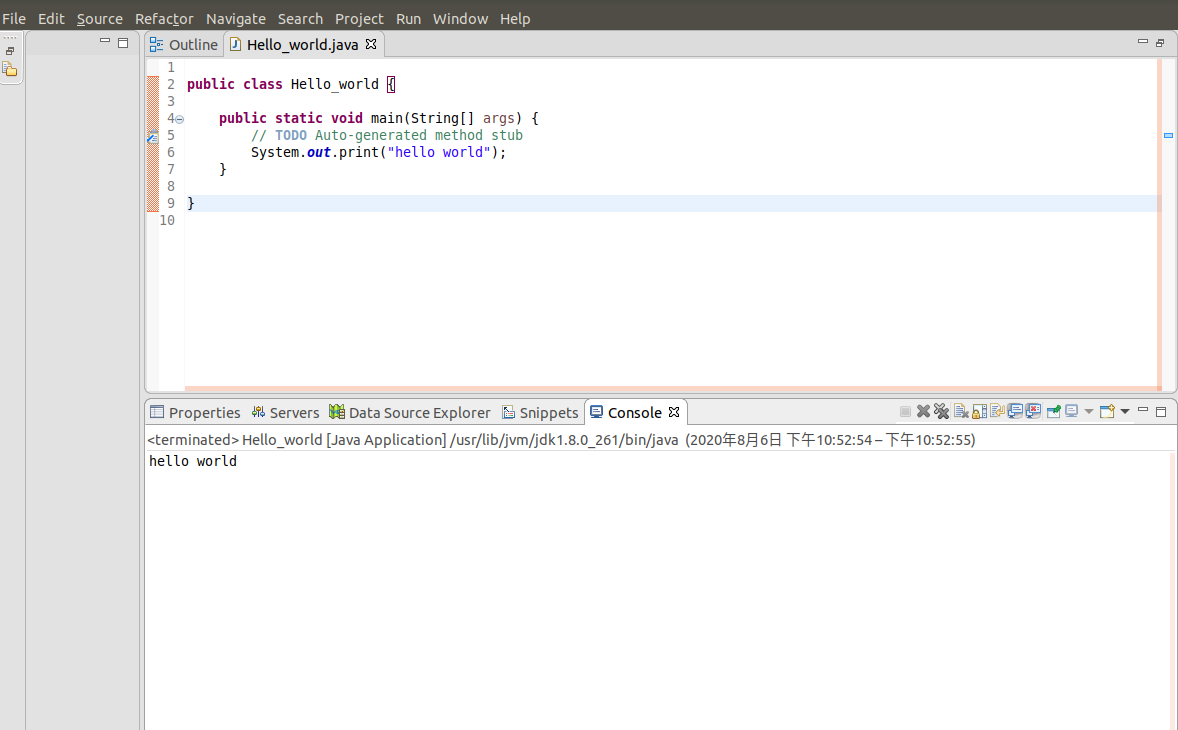The width and height of the screenshot is (1178, 730).
Task: Toggle Pin Console
Action: click(x=1053, y=411)
